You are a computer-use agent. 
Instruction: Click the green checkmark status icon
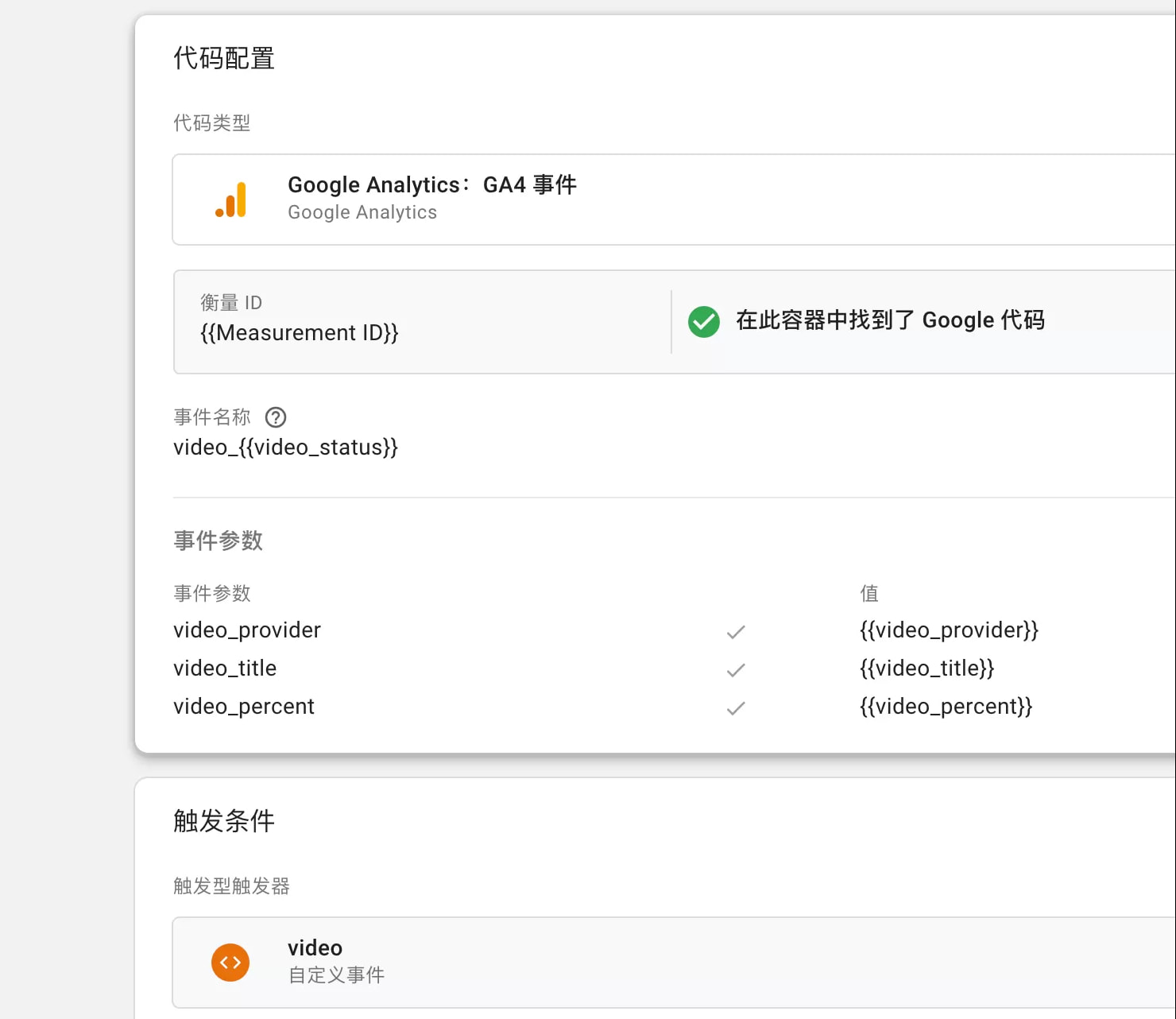[x=703, y=321]
